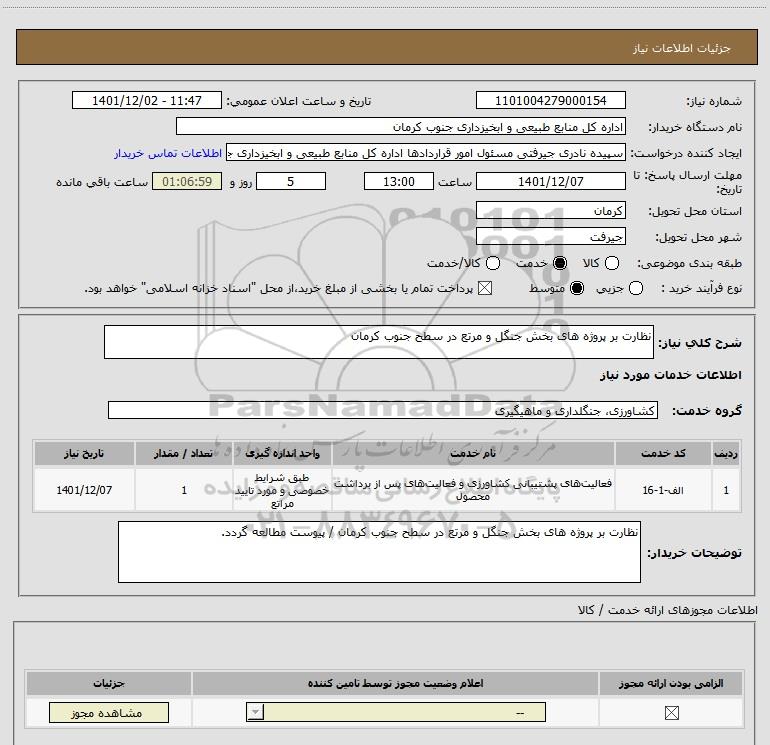Click the مشاهده مجوز button
Viewport: 770px width, 745px height.
(109, 713)
